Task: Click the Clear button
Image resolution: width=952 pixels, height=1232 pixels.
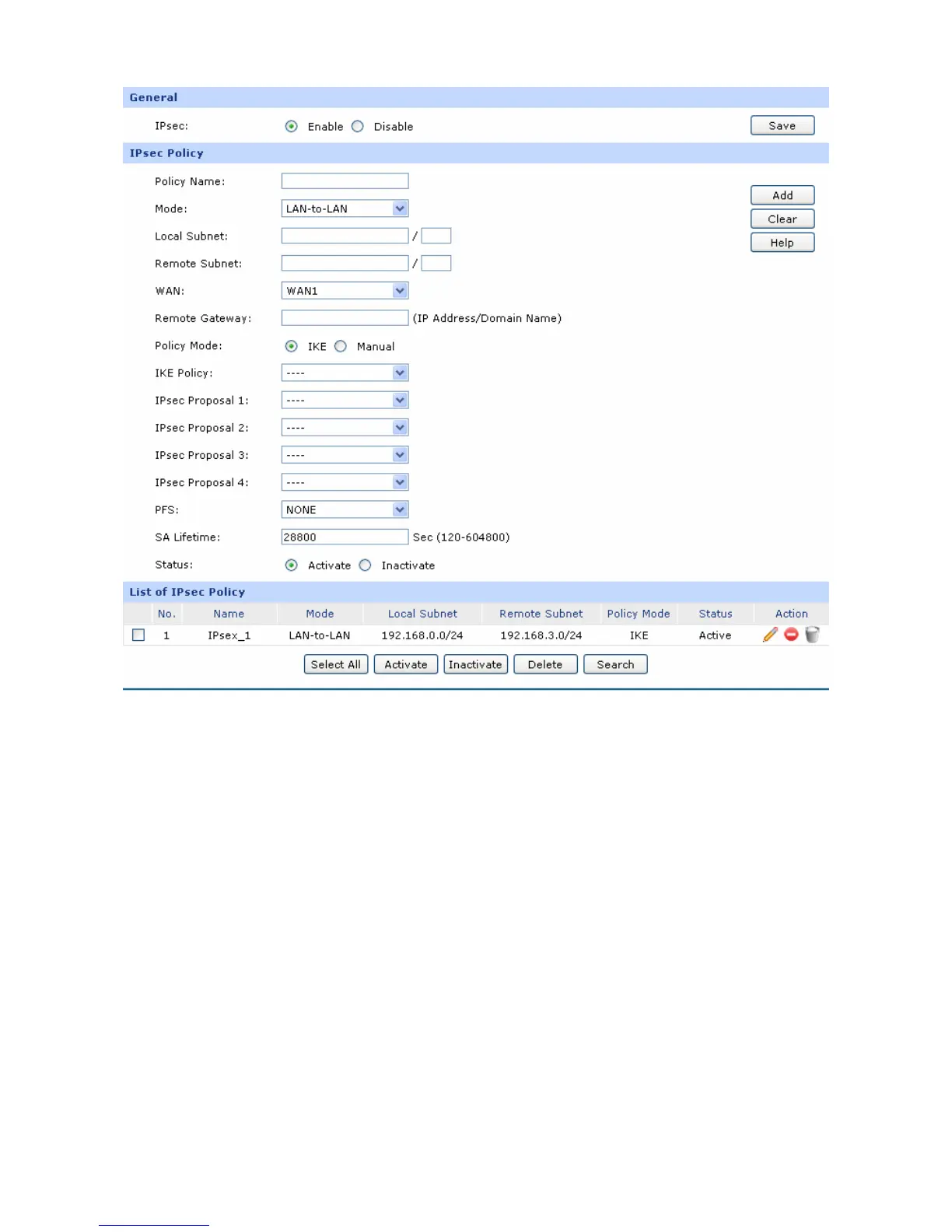Action: click(x=782, y=219)
